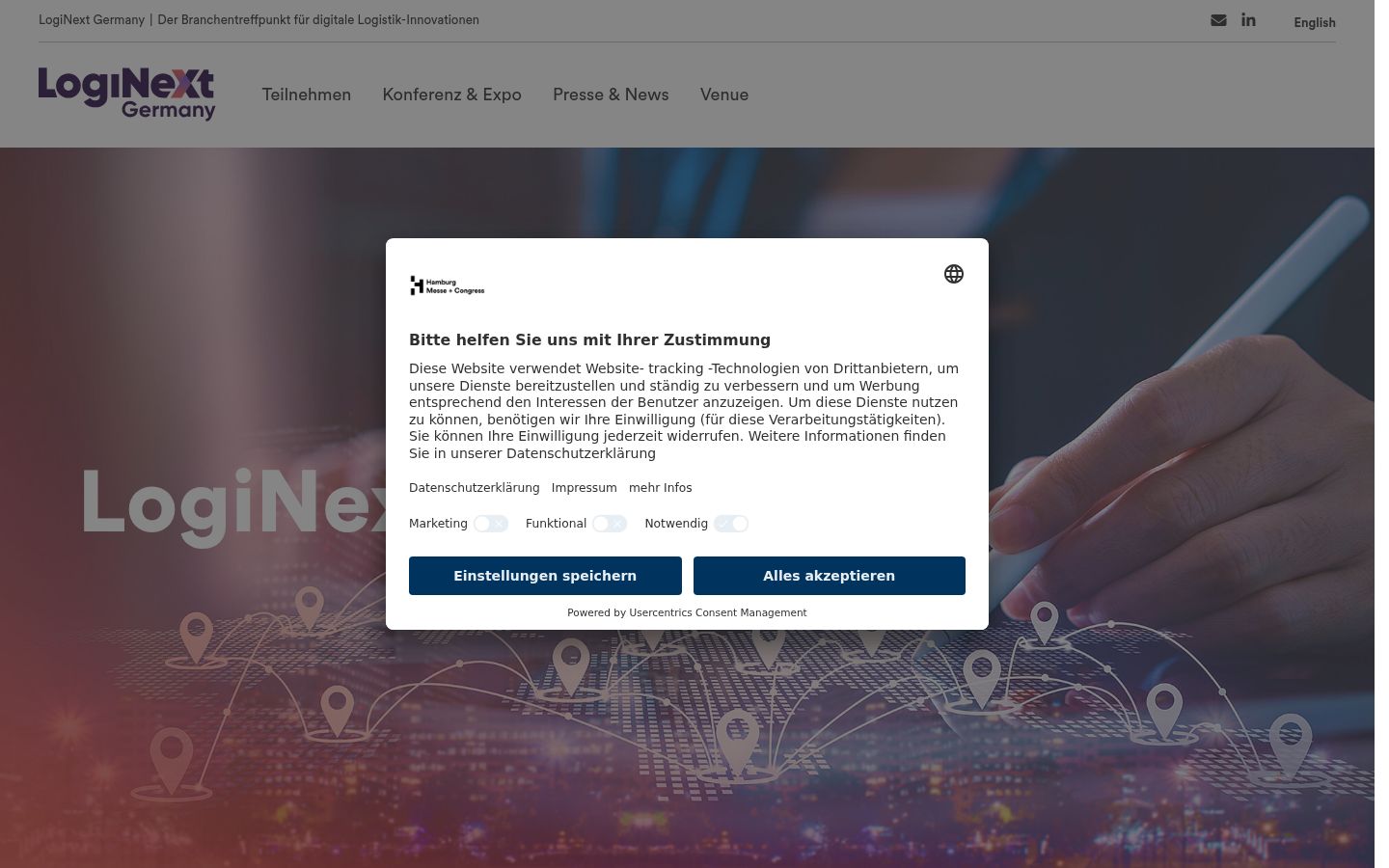Click the tagline 'Der Branchentreffpunkt für digitale Logistik-Innovationen'
The image size is (1389, 868).
coord(318,19)
